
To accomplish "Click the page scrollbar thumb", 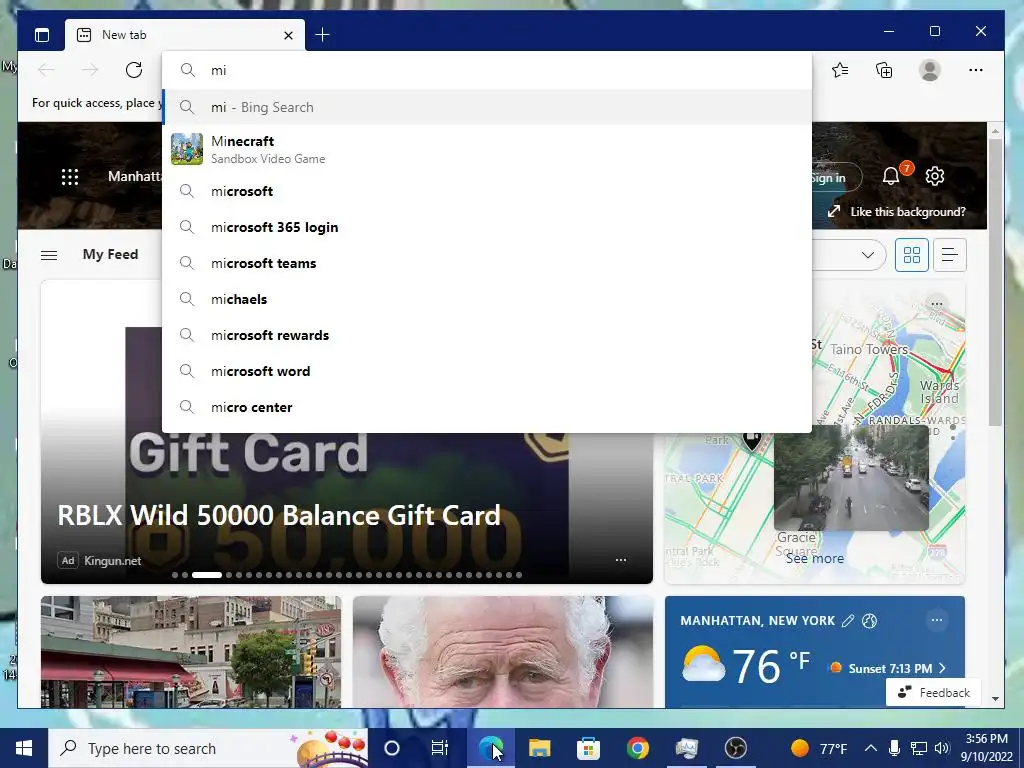I will coord(995,282).
